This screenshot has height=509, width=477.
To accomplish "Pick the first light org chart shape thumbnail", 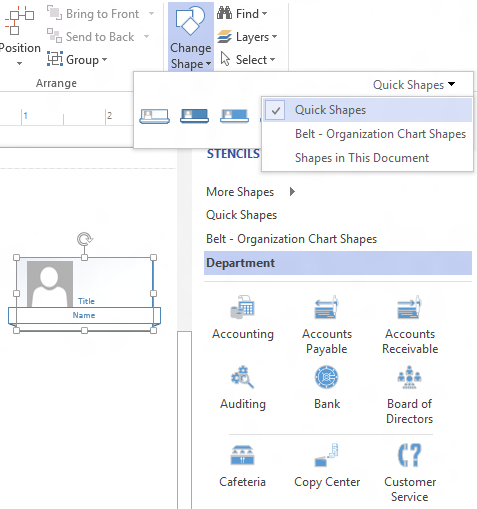I will pos(154,116).
